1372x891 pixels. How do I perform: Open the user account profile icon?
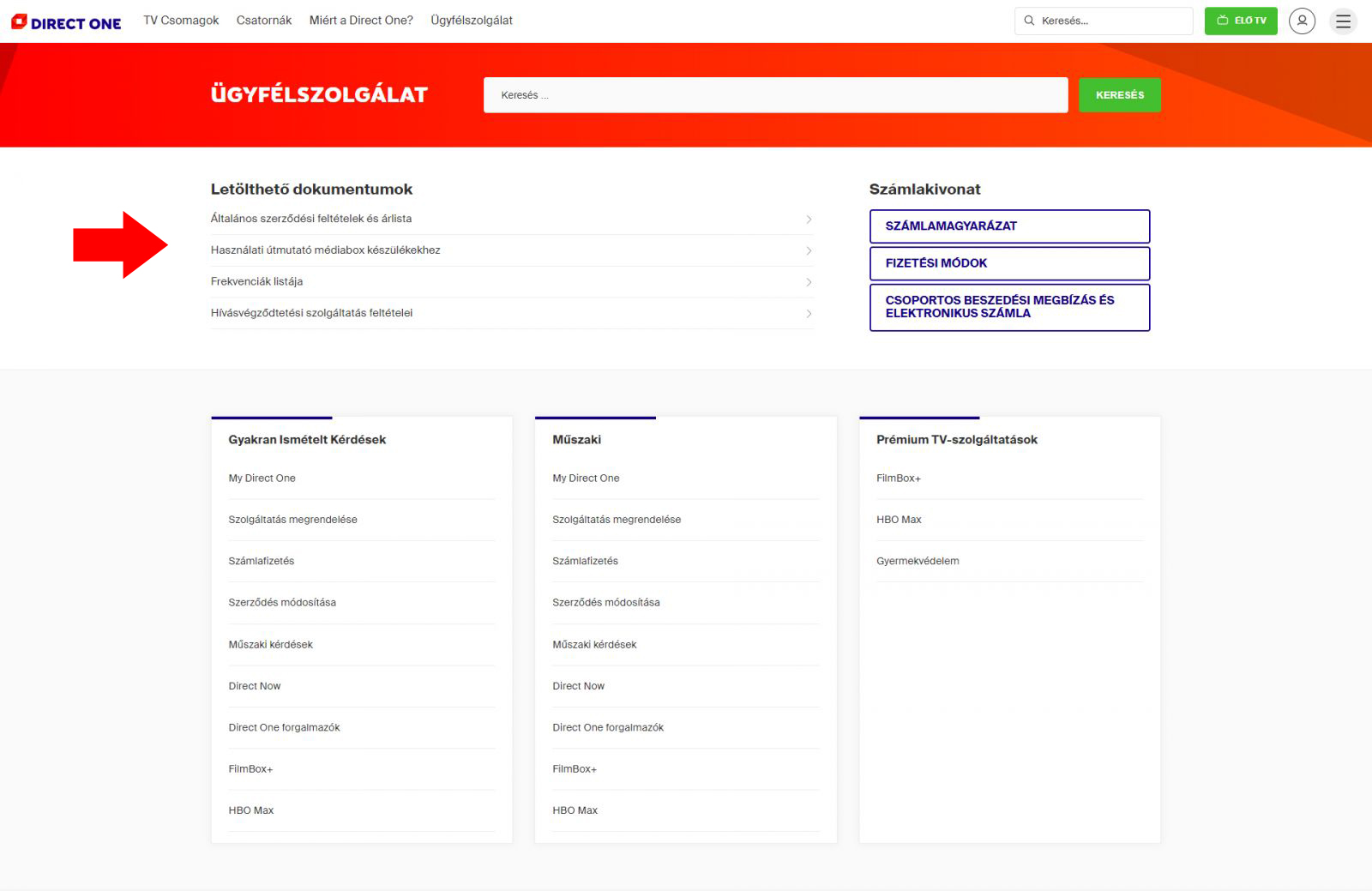tap(1302, 21)
